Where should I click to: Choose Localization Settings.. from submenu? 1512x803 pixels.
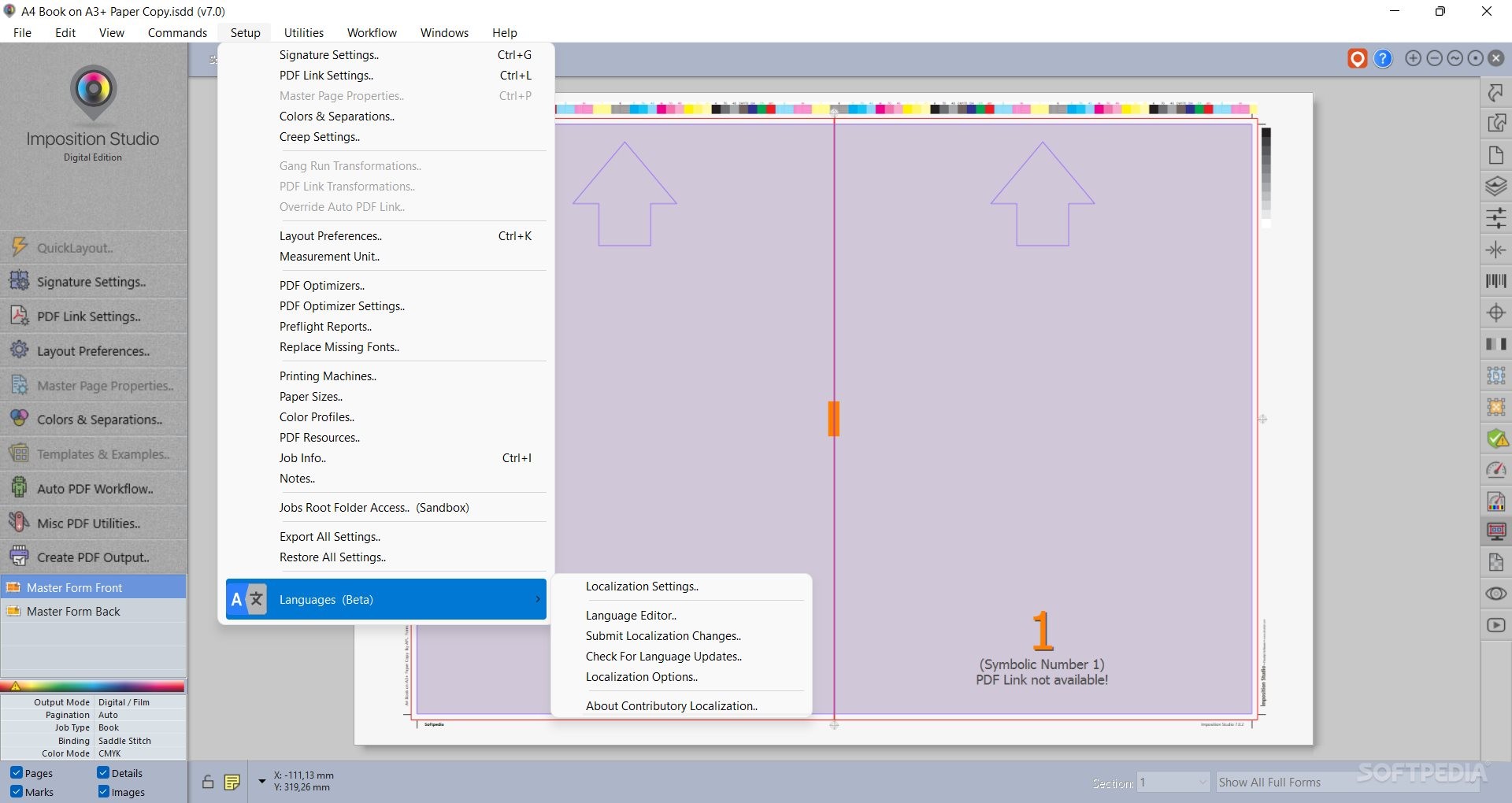pos(642,587)
